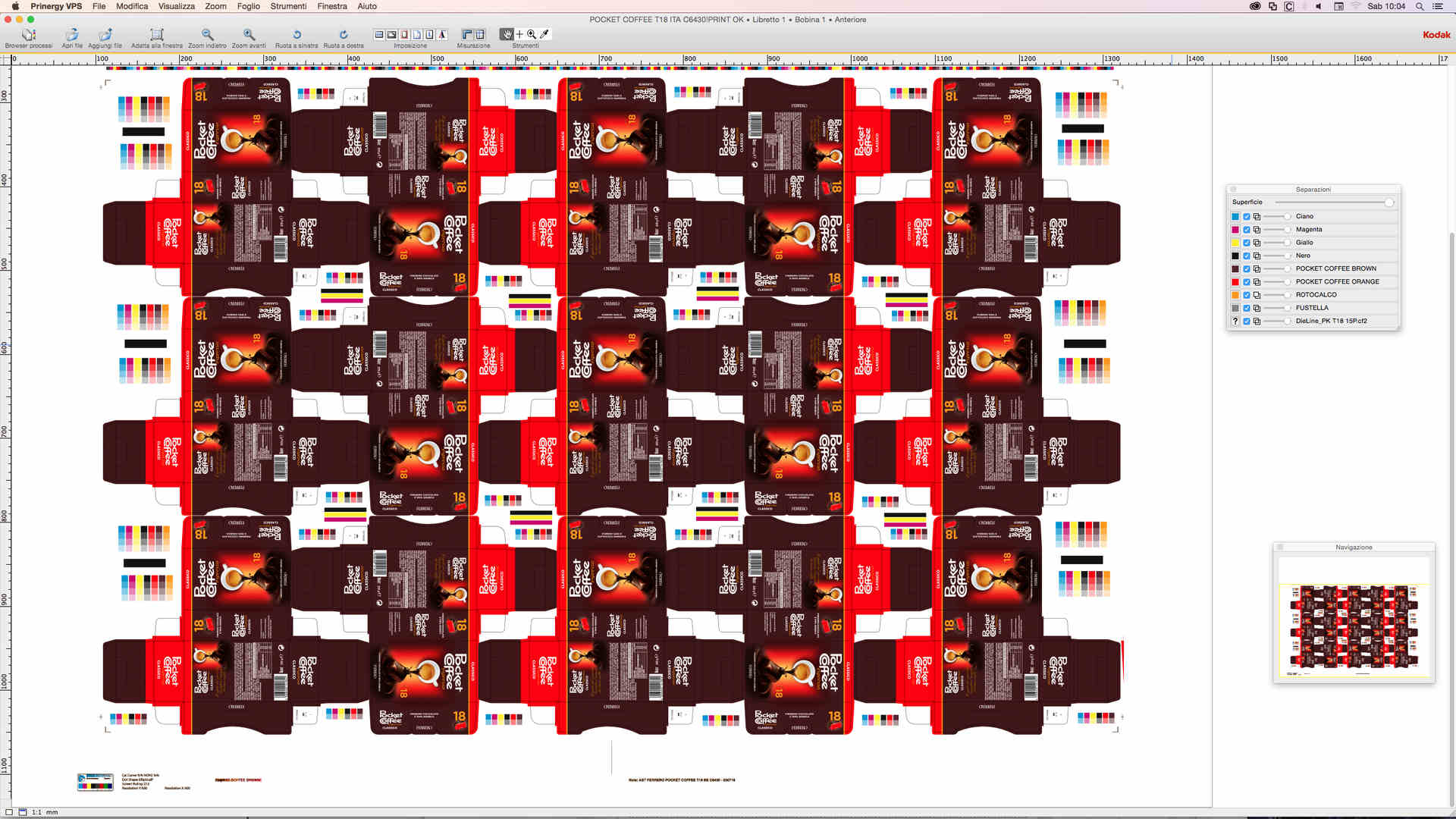
Task: Uncheck the Magenta separation checkbox
Action: (x=1246, y=230)
